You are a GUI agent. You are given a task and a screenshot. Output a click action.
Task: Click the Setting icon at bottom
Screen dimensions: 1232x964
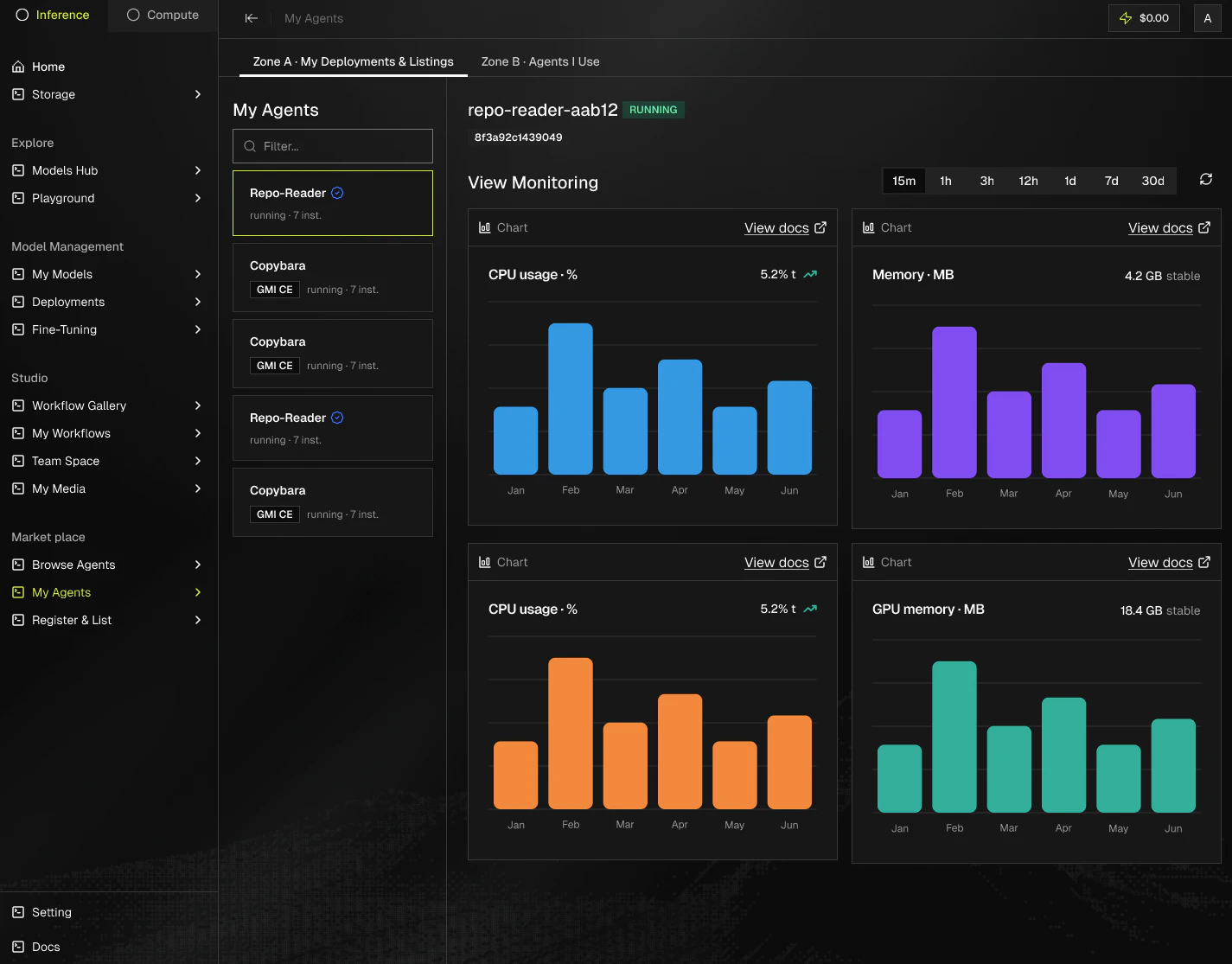pyautogui.click(x=18, y=912)
